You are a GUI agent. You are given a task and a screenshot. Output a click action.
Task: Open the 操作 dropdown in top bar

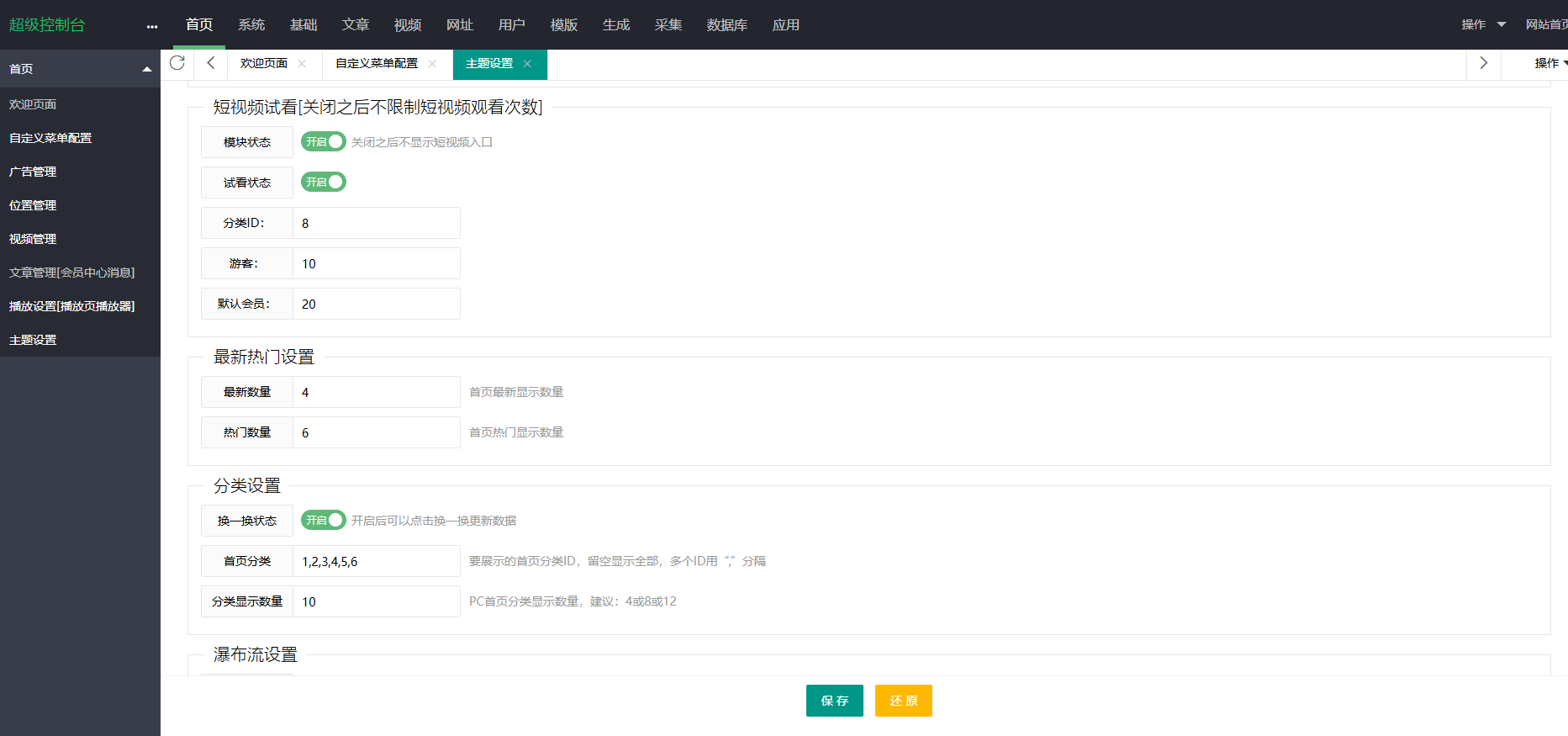(1483, 24)
